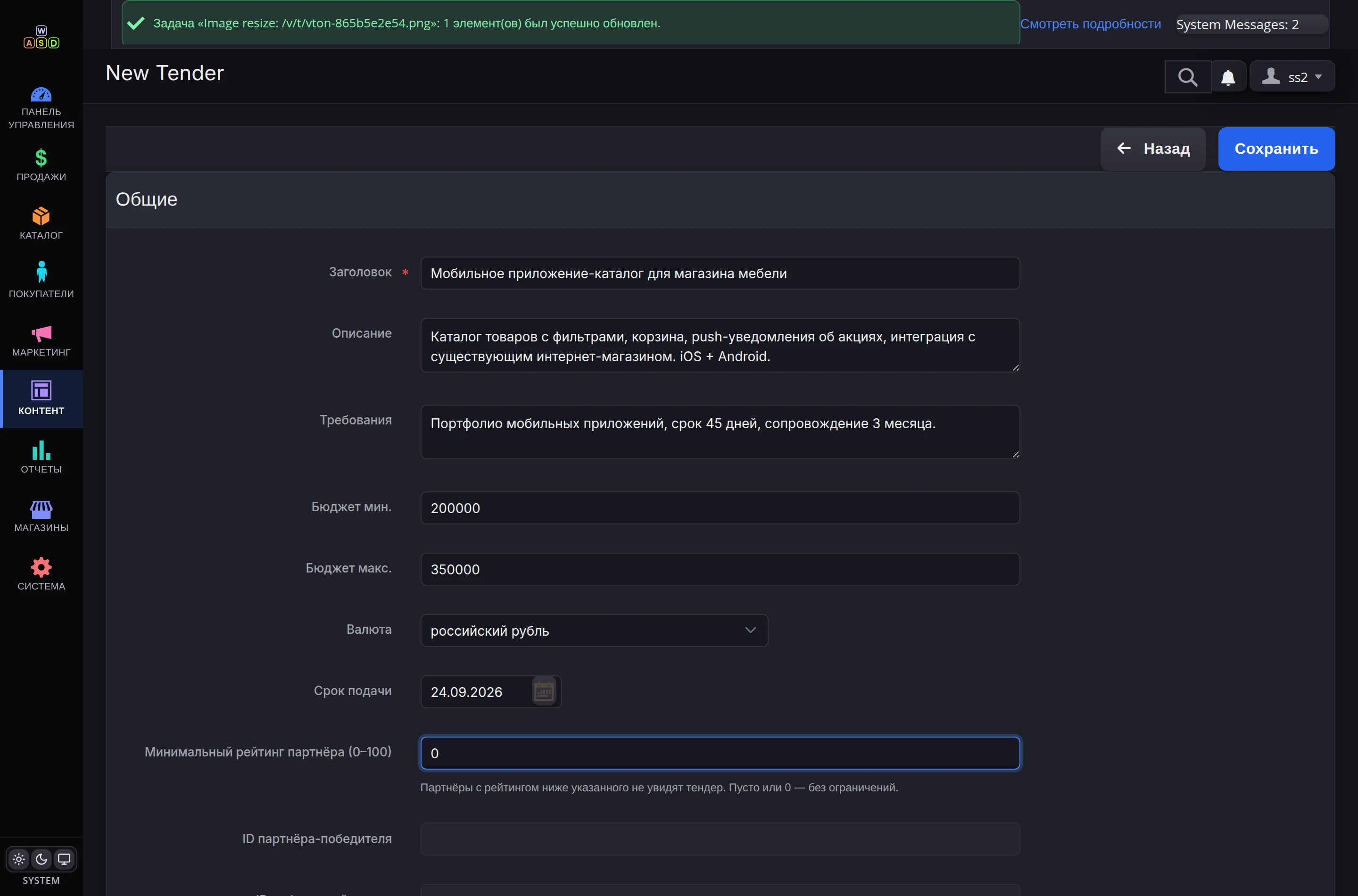The width and height of the screenshot is (1358, 896).
Task: Open the notifications bell
Action: click(x=1228, y=77)
